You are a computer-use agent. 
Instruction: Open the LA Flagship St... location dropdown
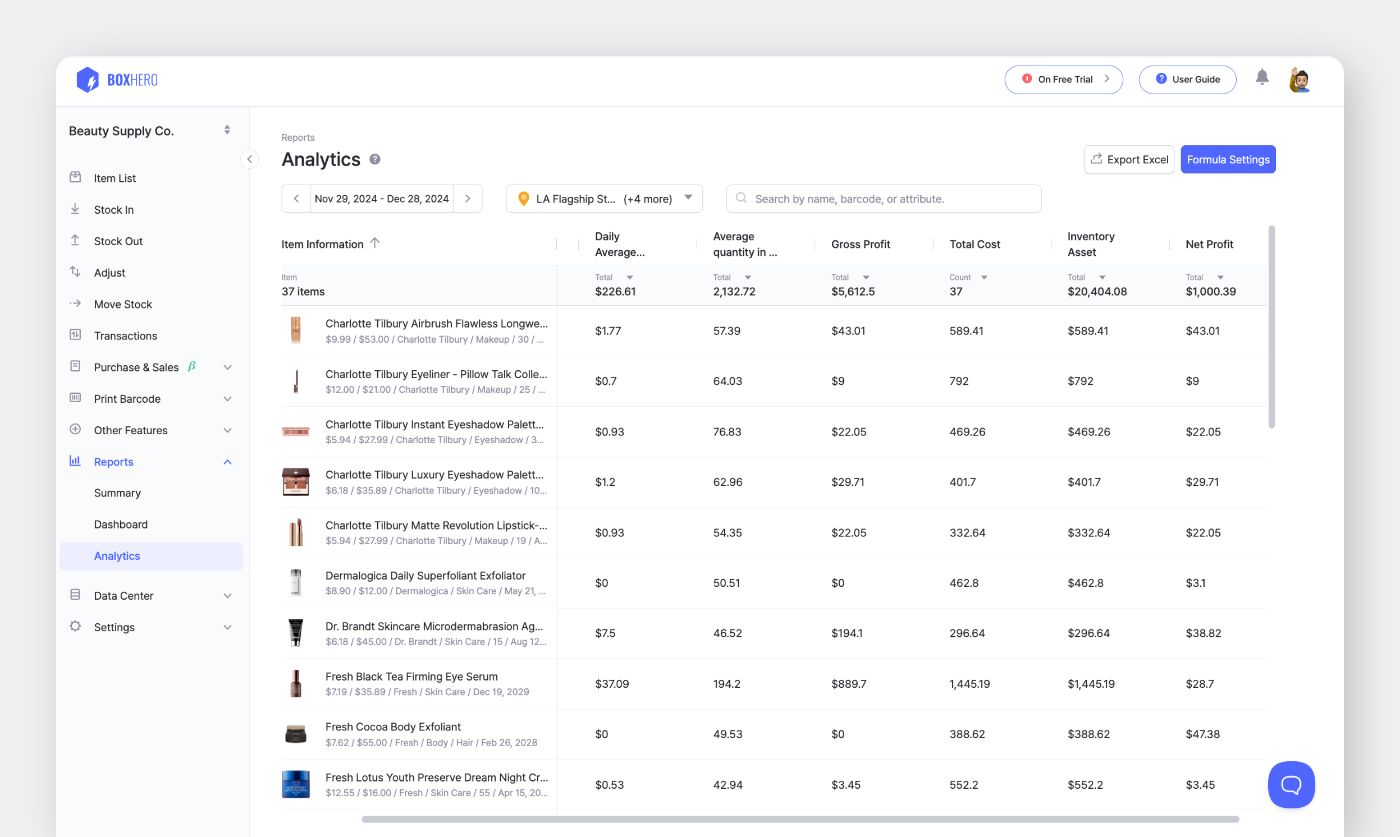pyautogui.click(x=604, y=199)
